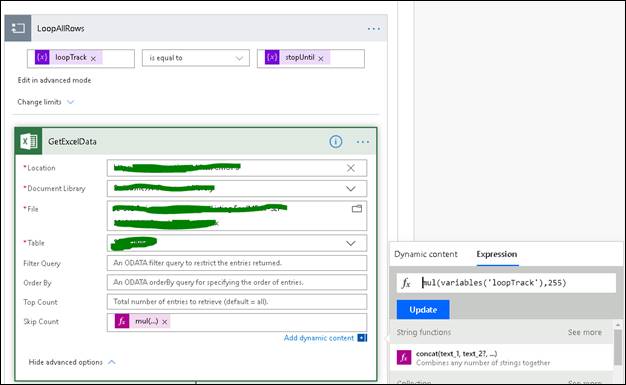Open the Document Library dropdown
626x385 pixels.
click(x=351, y=189)
